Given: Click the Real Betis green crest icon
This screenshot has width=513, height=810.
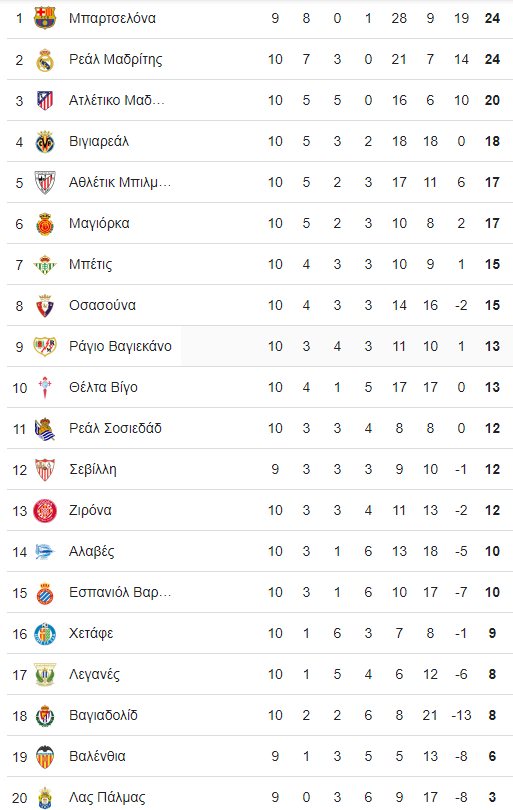Looking at the screenshot, I should point(45,264).
